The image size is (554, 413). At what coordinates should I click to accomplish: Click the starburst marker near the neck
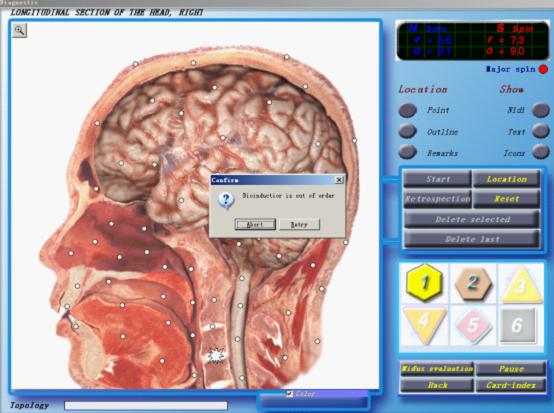pos(215,355)
